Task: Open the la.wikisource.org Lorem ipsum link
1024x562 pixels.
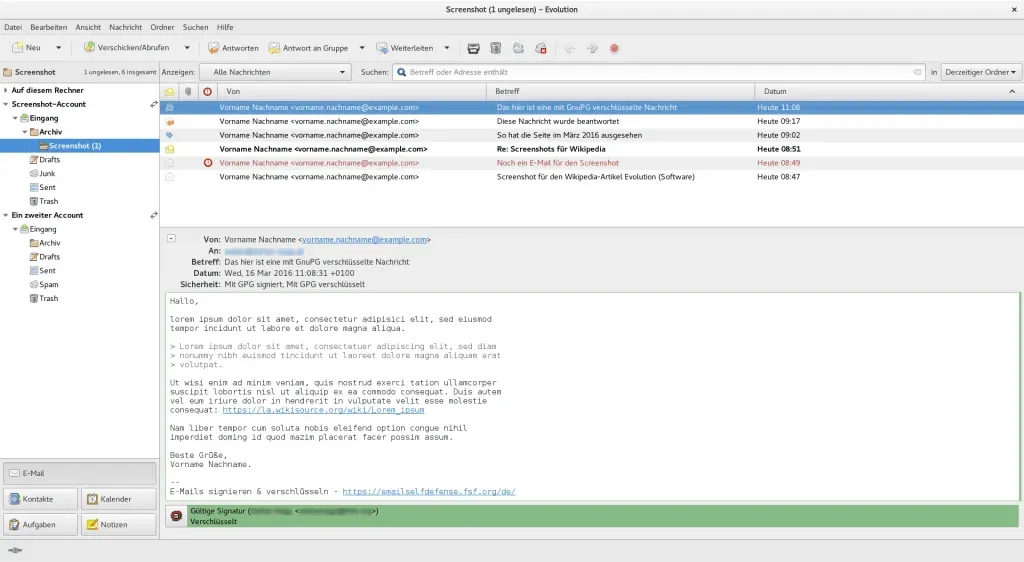Action: point(323,410)
